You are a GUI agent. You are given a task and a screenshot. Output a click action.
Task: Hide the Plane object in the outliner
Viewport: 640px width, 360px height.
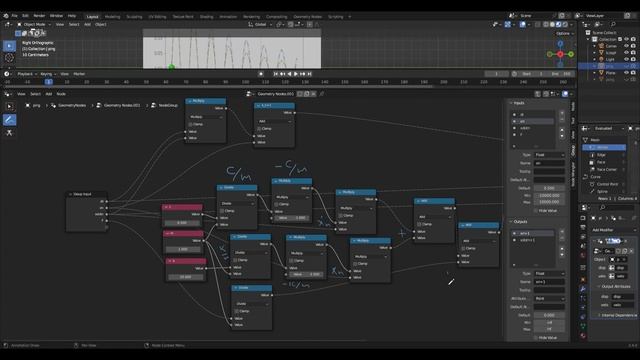(627, 73)
